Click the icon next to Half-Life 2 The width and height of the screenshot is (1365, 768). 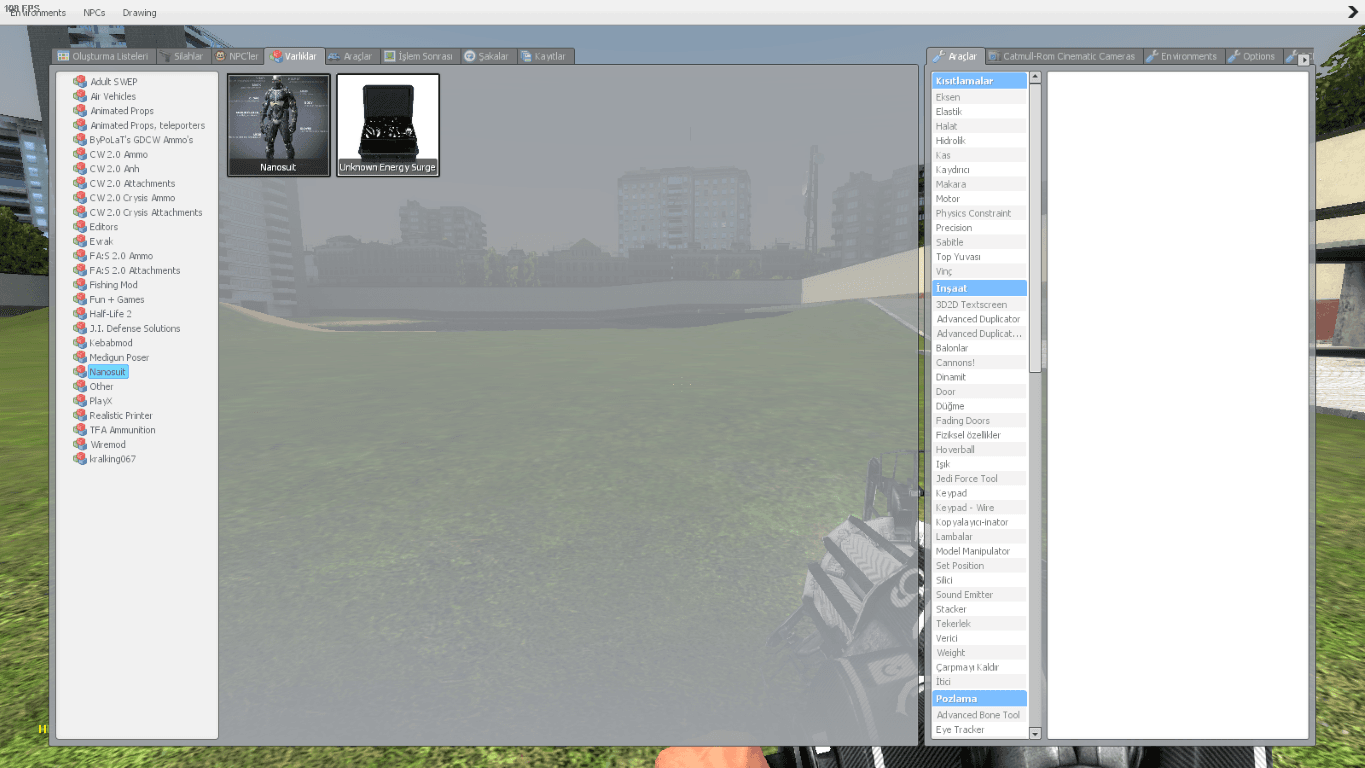(x=80, y=314)
